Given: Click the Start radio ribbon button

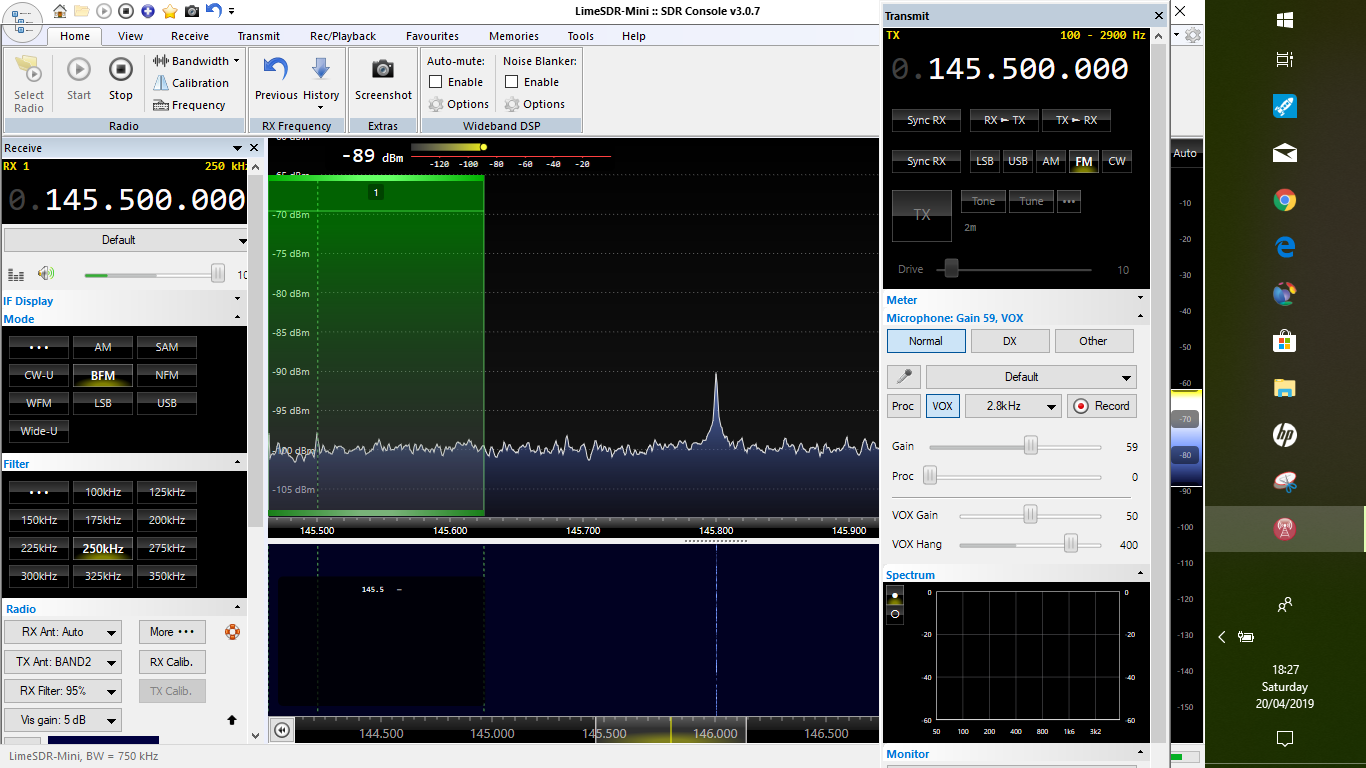Looking at the screenshot, I should (79, 79).
